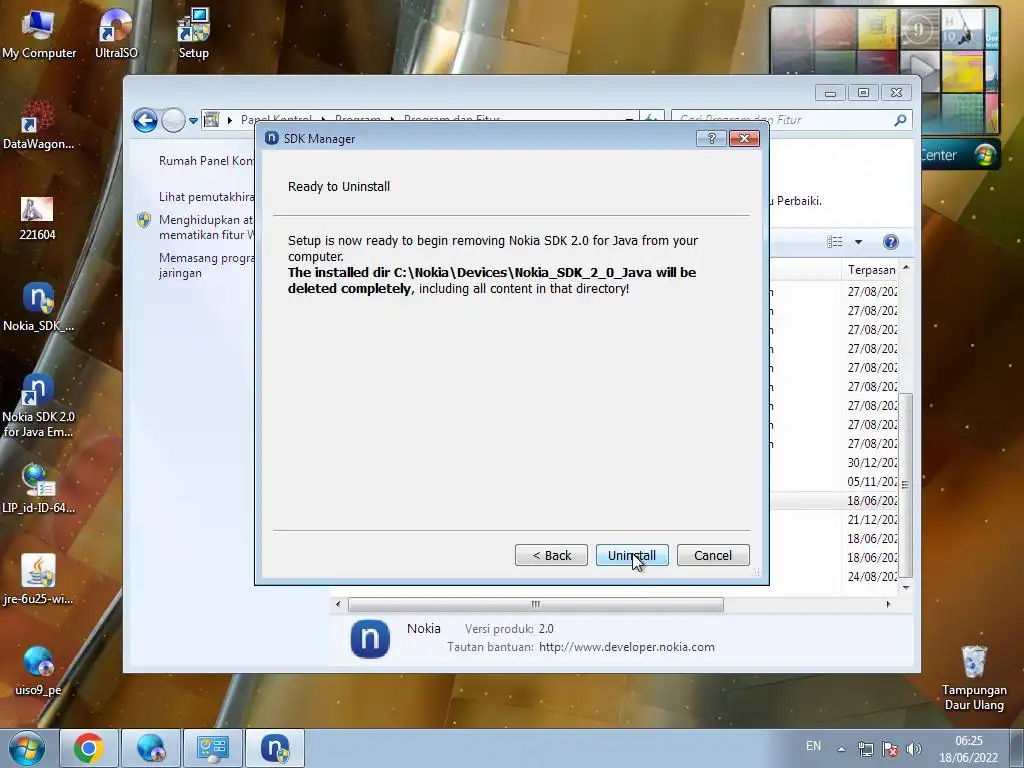1024x768 pixels.
Task: Open the recent pages dropdown arrow
Action: click(x=193, y=121)
